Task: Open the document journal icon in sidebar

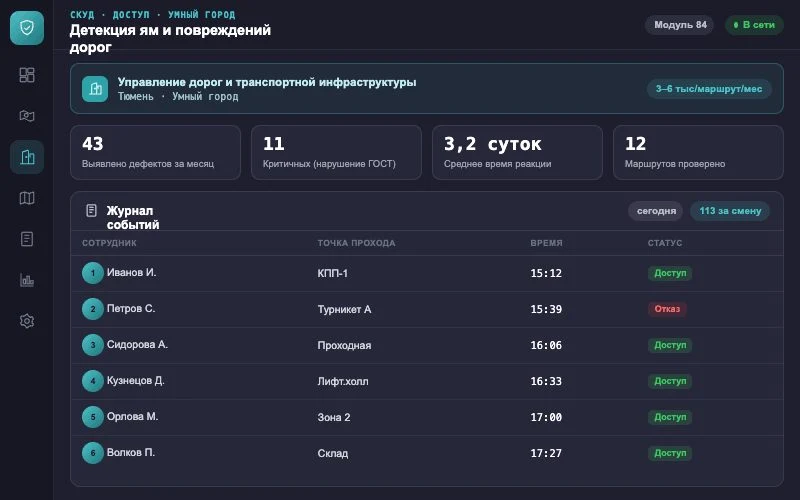Action: pyautogui.click(x=27, y=239)
